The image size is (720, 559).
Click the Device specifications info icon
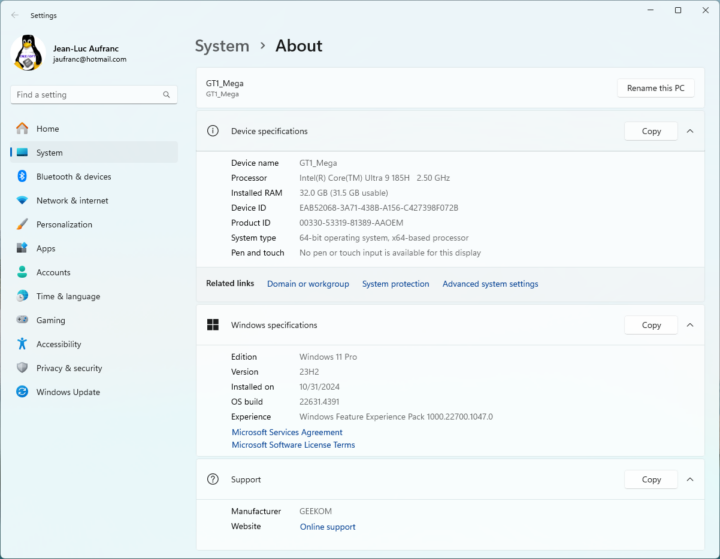click(x=213, y=131)
